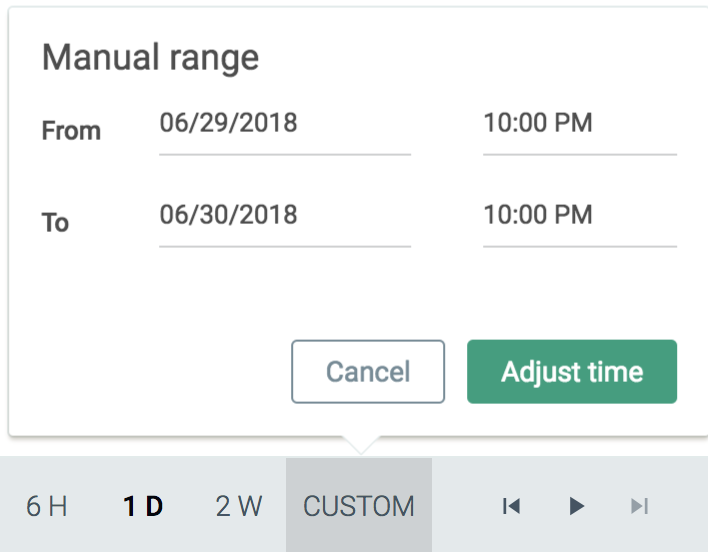Jump to the start with the skip-previous icon
The image size is (708, 552).
coord(512,506)
